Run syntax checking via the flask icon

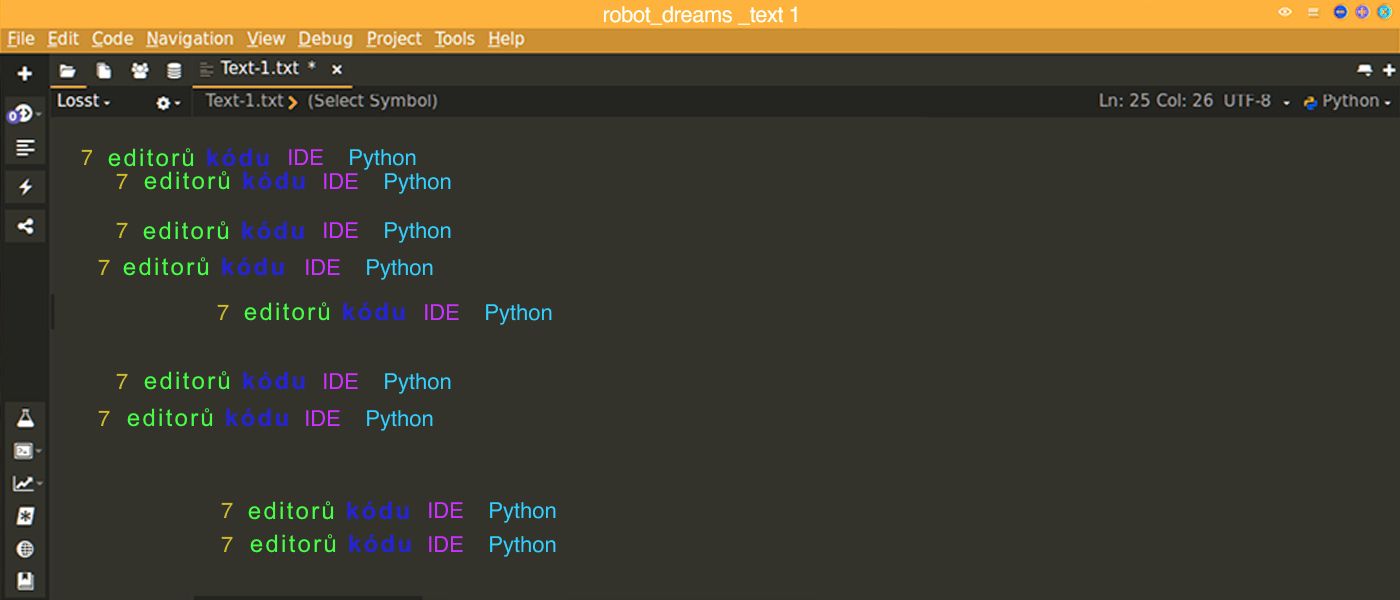pos(25,417)
